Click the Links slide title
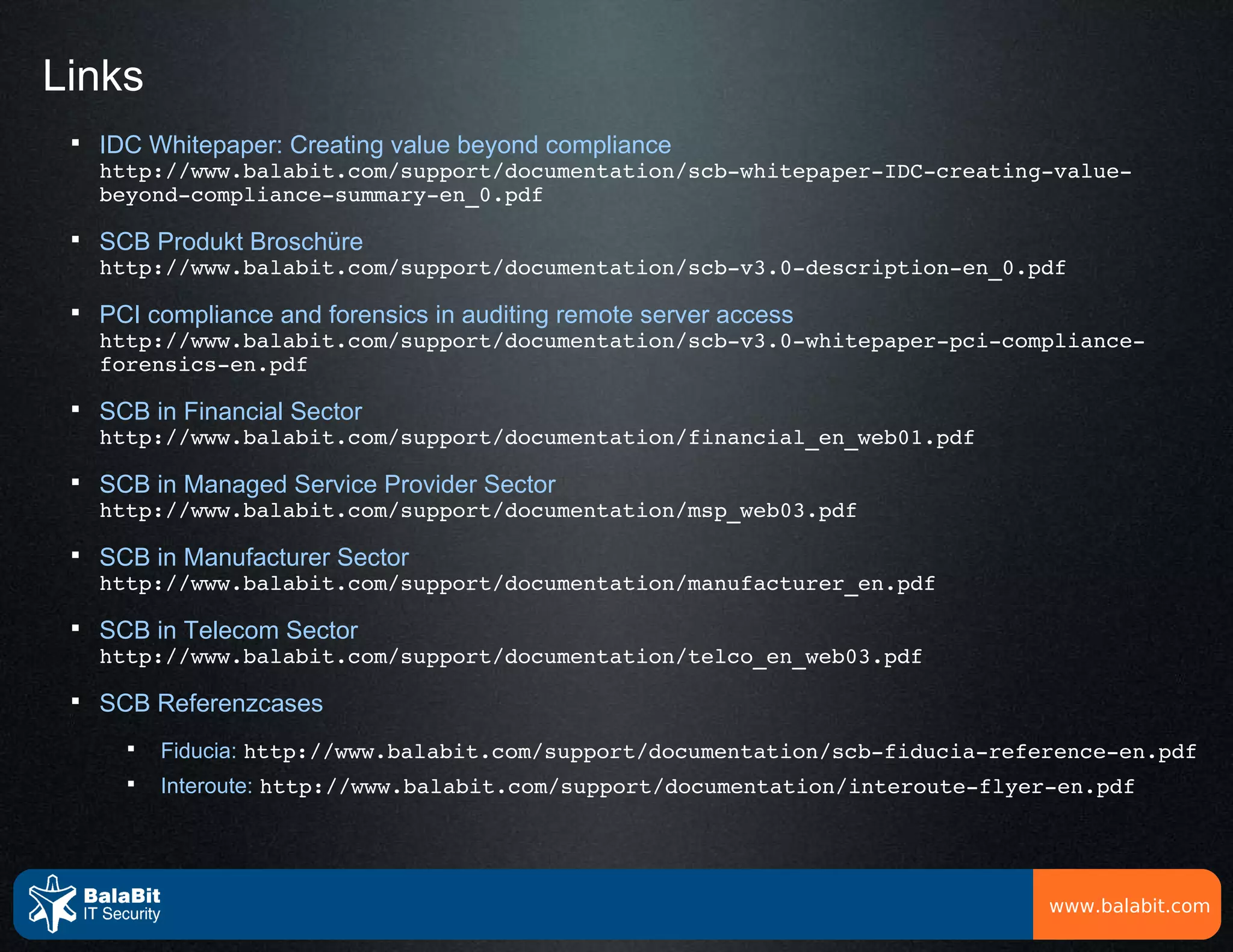Image resolution: width=1233 pixels, height=952 pixels. tap(93, 76)
